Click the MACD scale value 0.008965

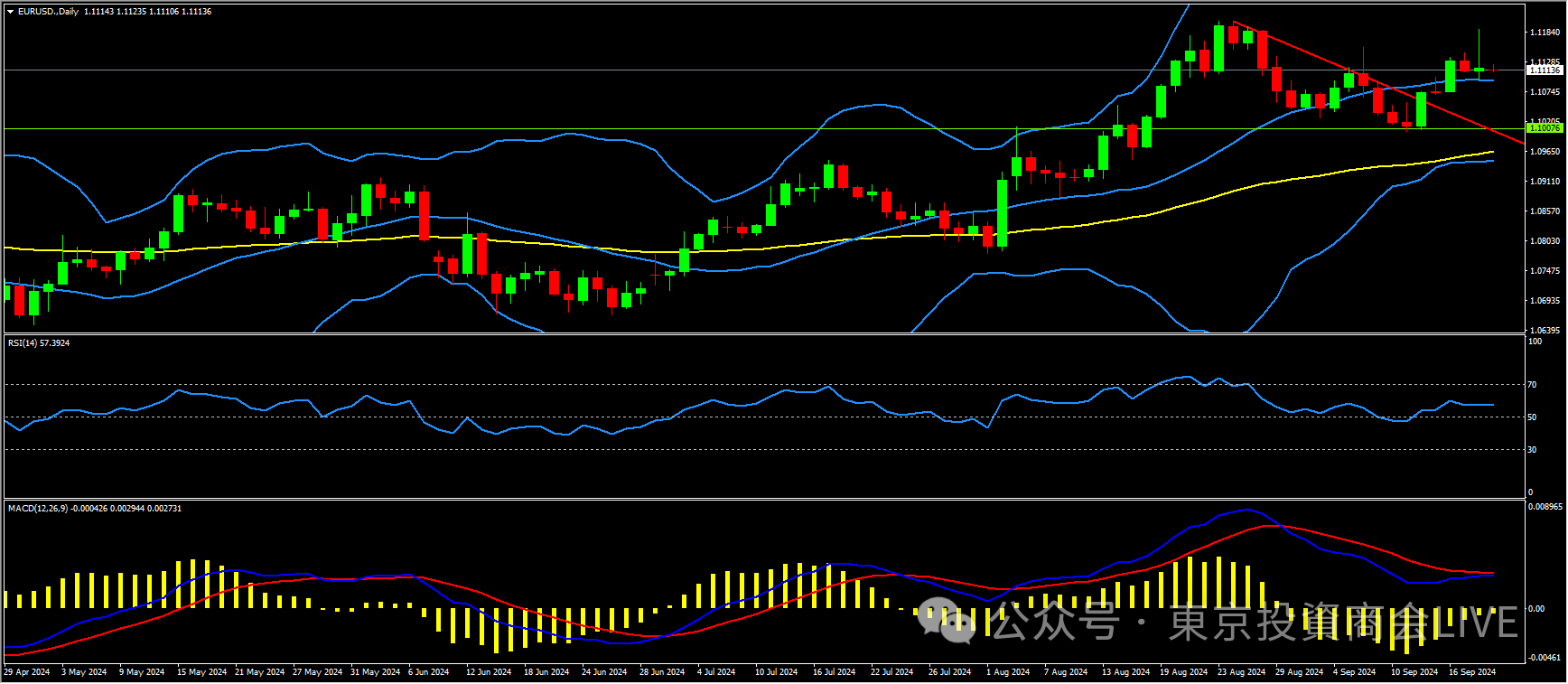pyautogui.click(x=1545, y=507)
